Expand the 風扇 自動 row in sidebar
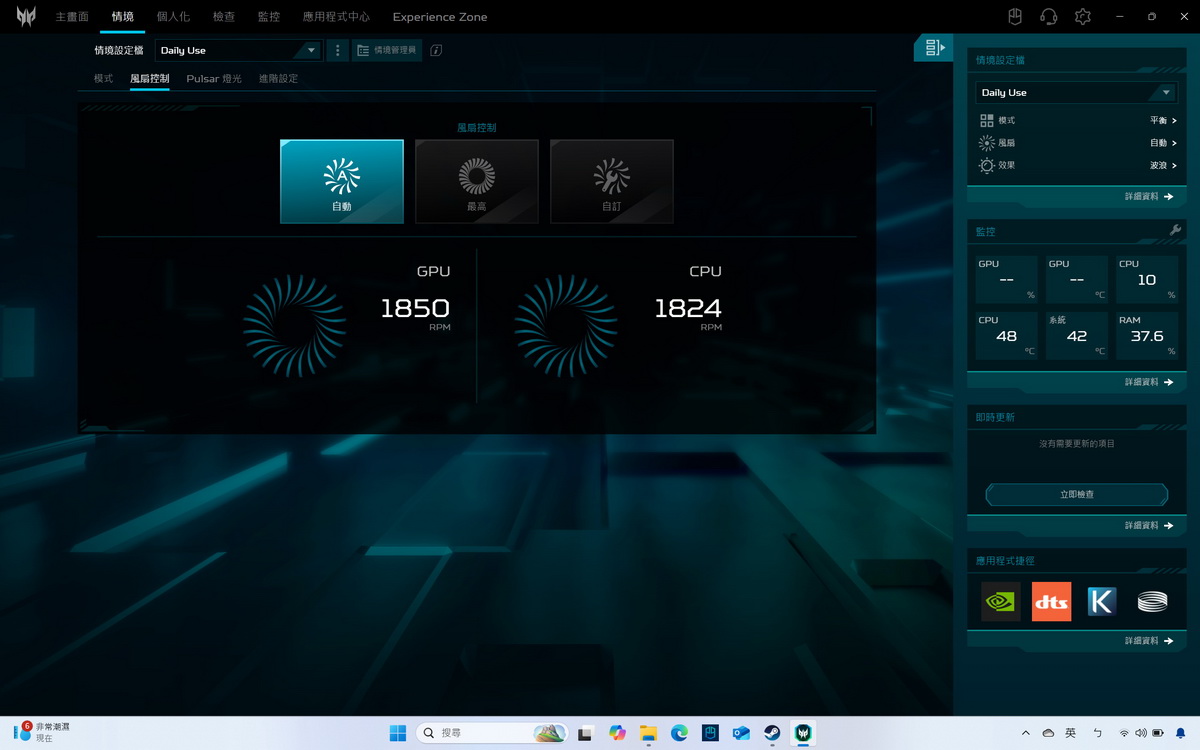This screenshot has width=1200, height=750. pos(1076,143)
